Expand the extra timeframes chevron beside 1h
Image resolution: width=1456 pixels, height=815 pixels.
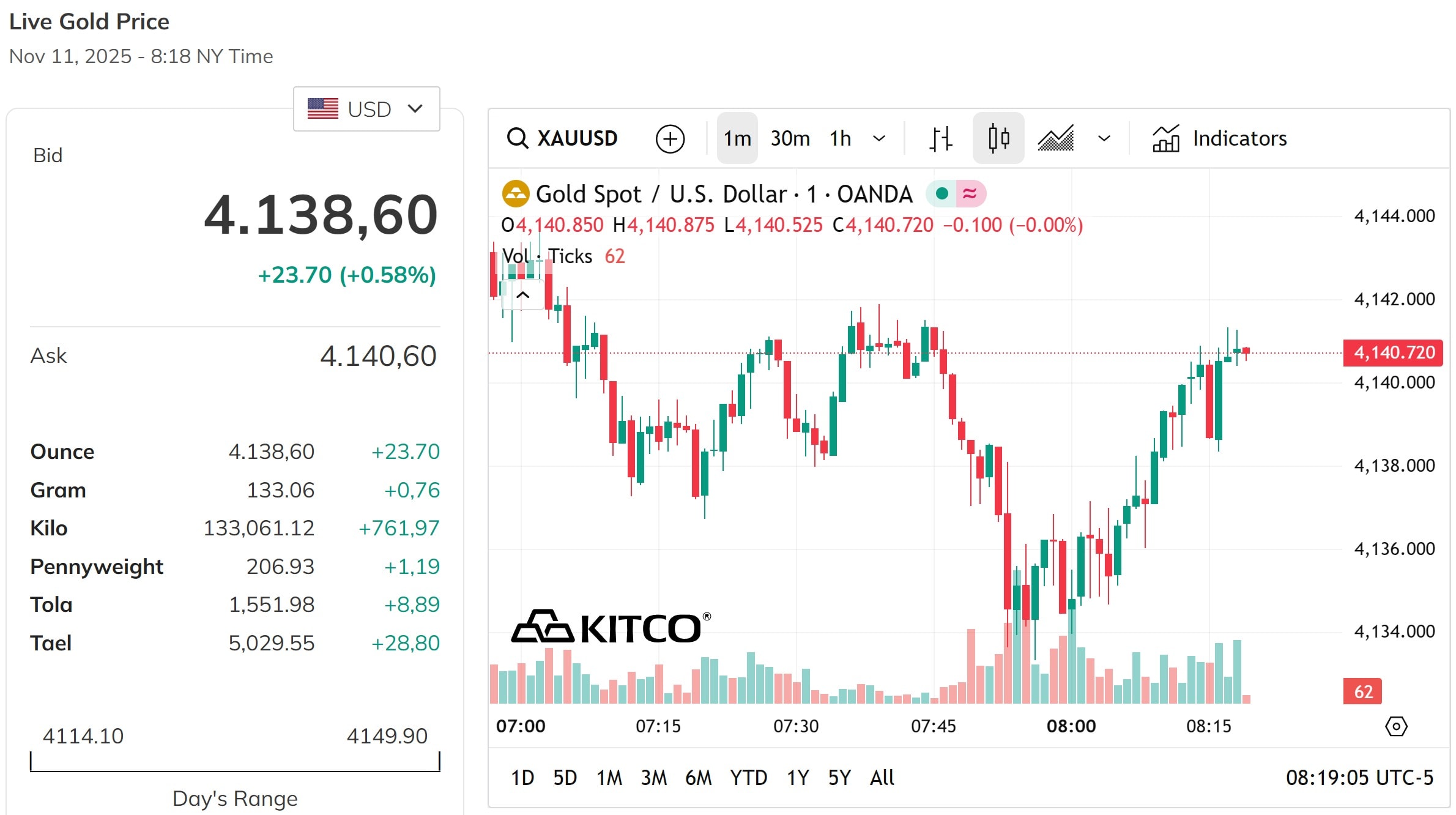tap(880, 138)
